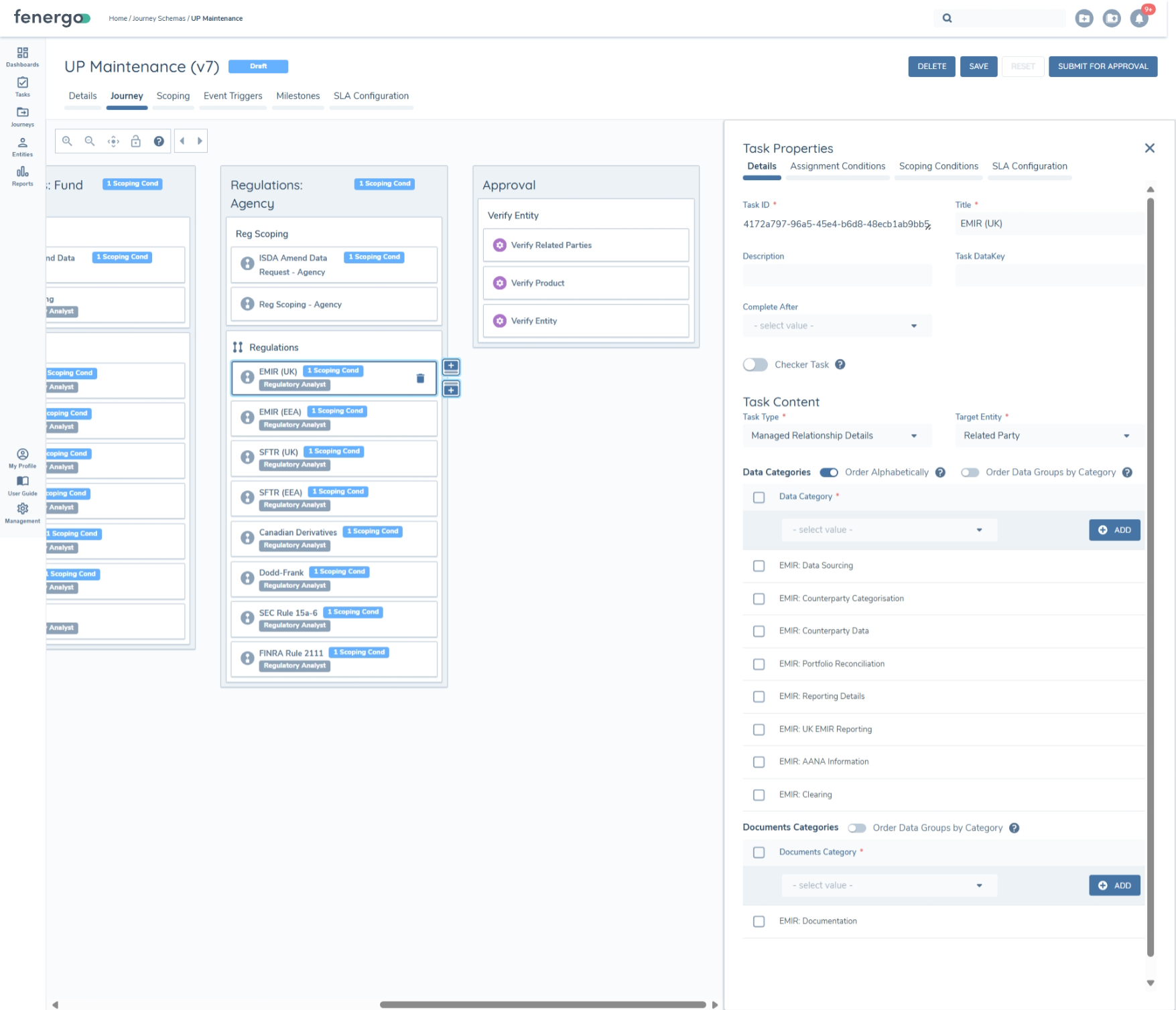The image size is (1176, 1010).
Task: Enable the Checker Task toggle
Action: (x=755, y=364)
